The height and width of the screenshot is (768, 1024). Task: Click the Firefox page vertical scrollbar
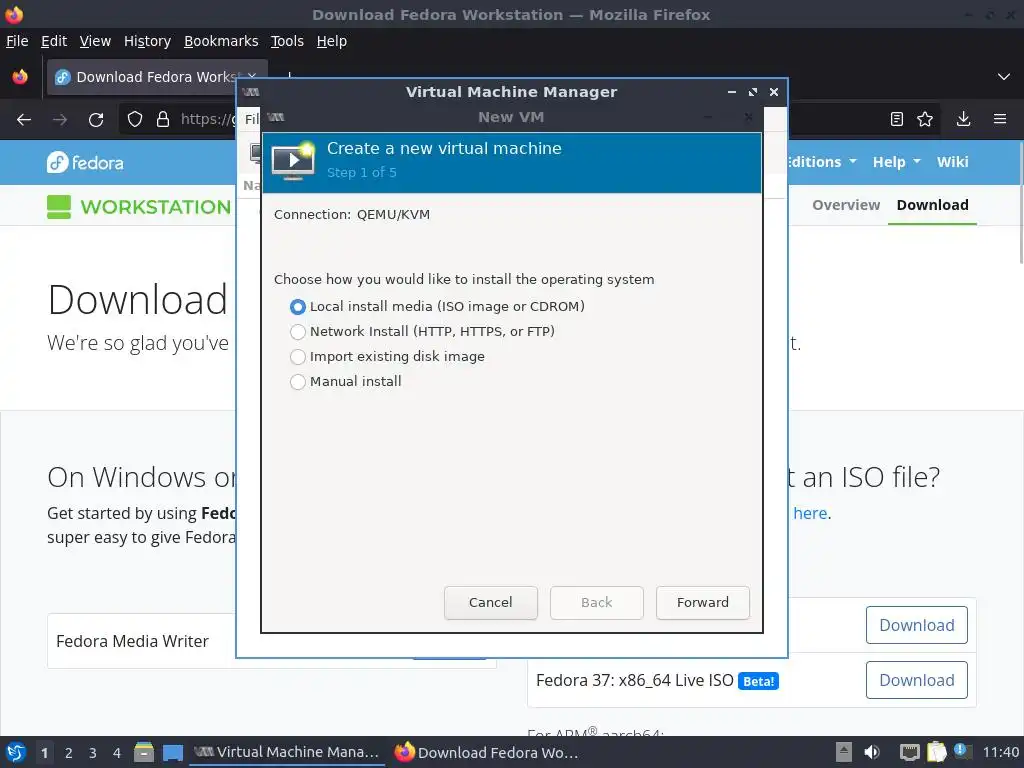[1020, 203]
